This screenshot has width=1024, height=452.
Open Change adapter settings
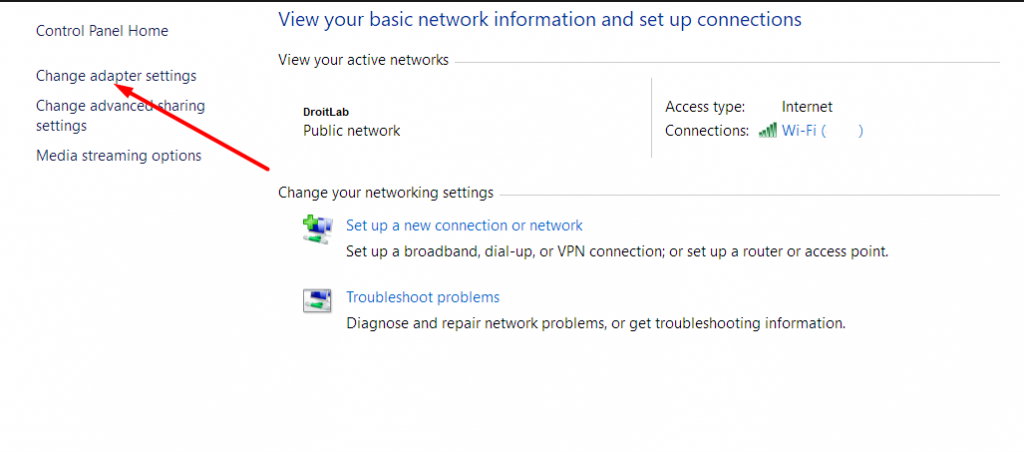(x=116, y=76)
